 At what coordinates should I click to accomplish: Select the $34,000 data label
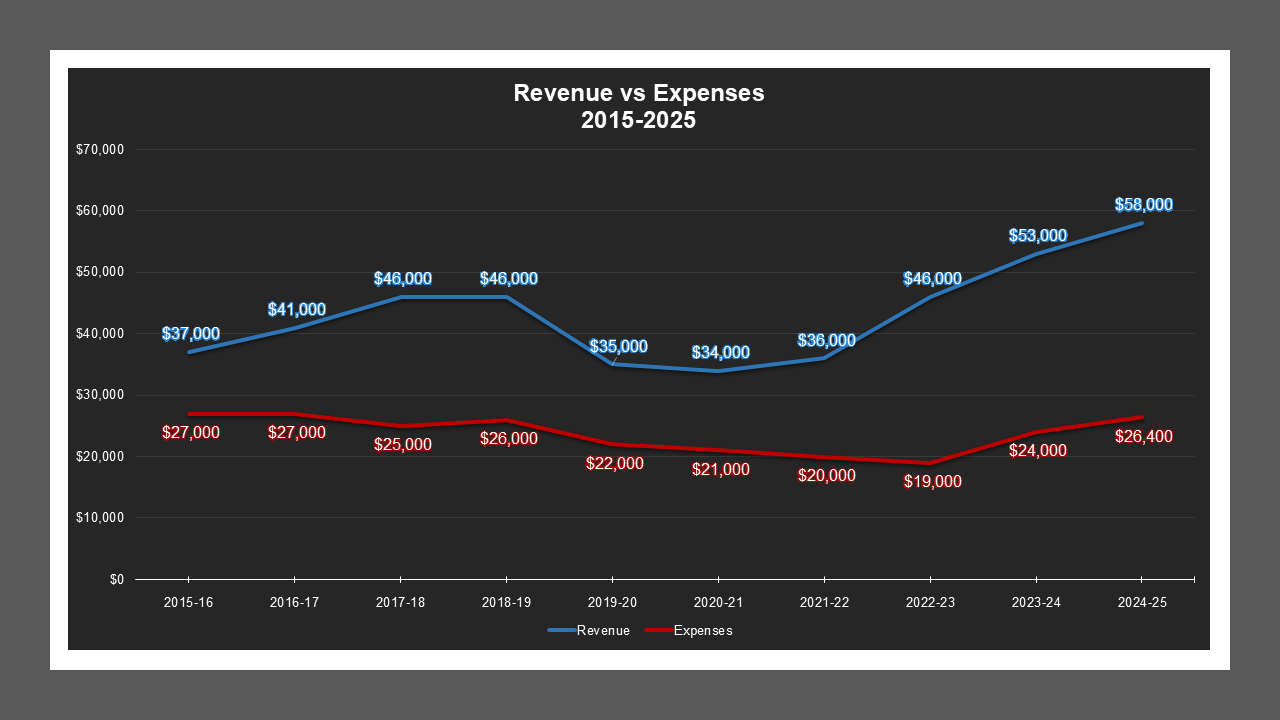click(719, 352)
